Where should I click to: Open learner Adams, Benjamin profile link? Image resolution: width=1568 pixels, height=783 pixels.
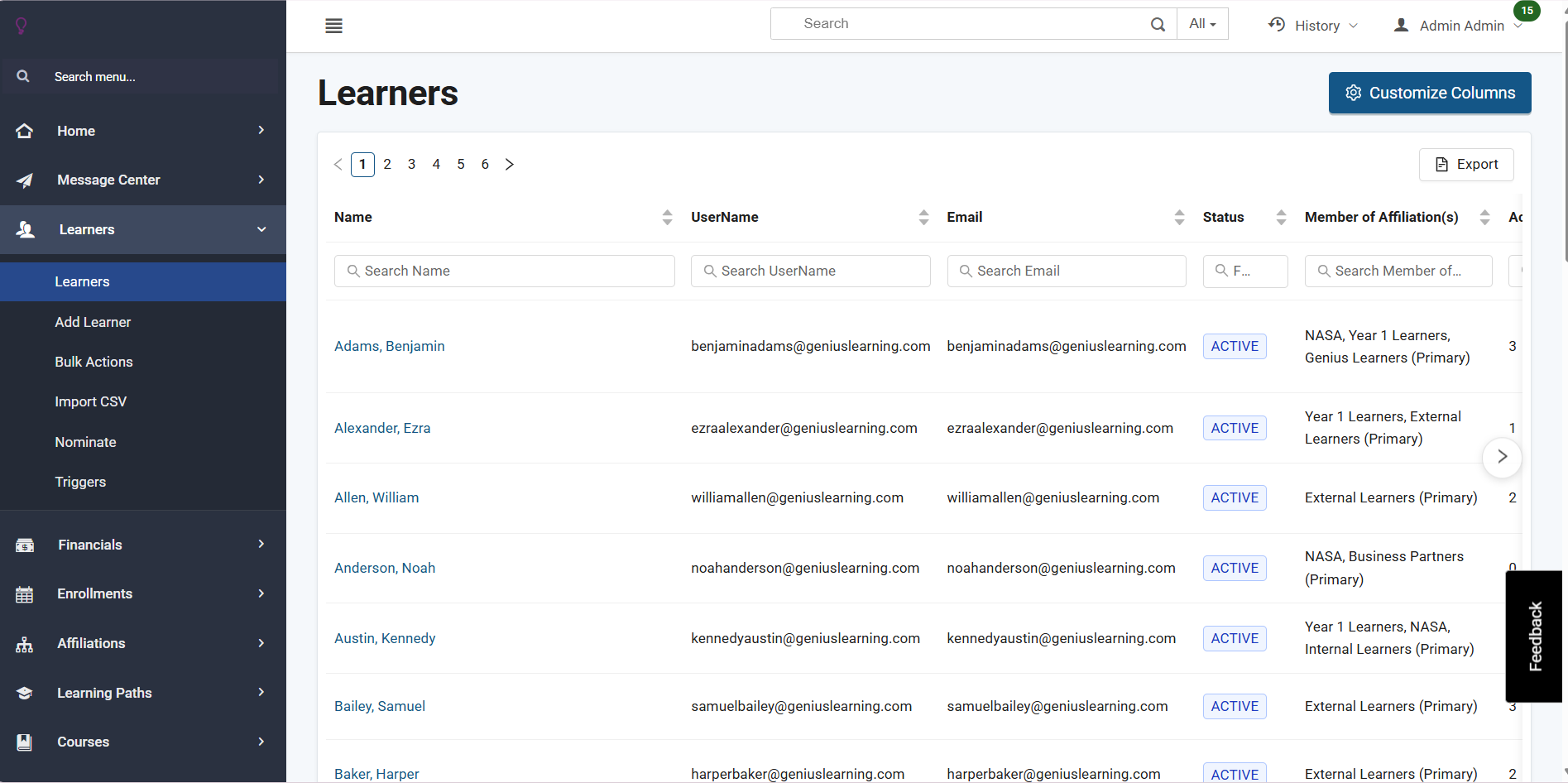tap(389, 346)
